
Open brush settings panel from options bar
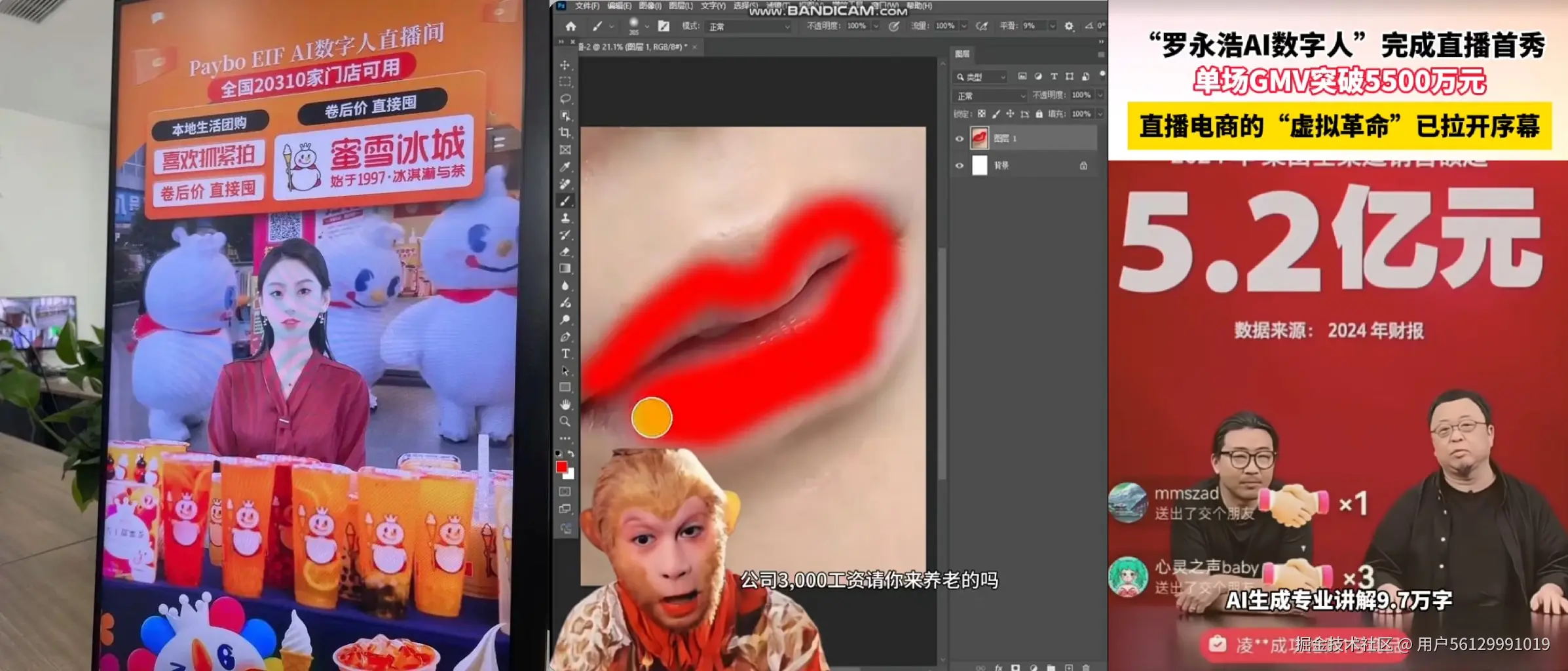pos(663,26)
